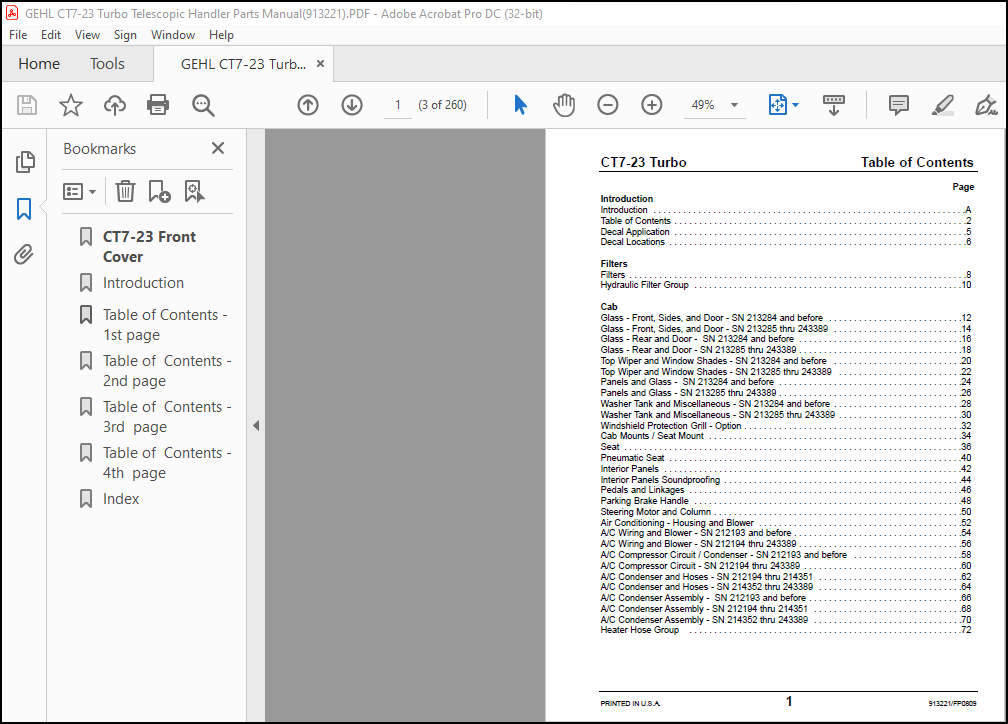Viewport: 1008px width, 724px height.
Task: Switch to the Tools tab
Action: pos(107,64)
